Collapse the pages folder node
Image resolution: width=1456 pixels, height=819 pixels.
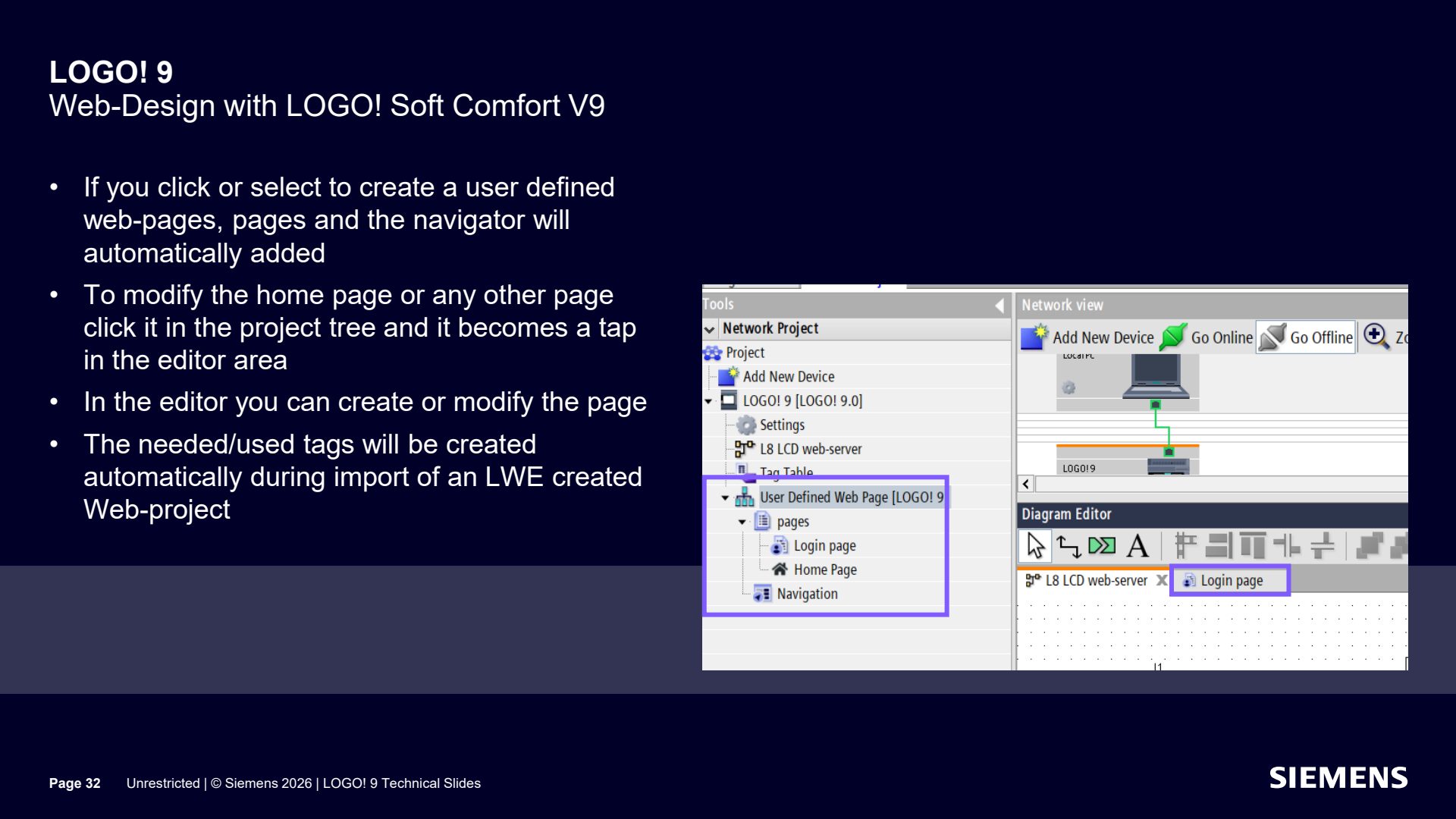coord(742,522)
